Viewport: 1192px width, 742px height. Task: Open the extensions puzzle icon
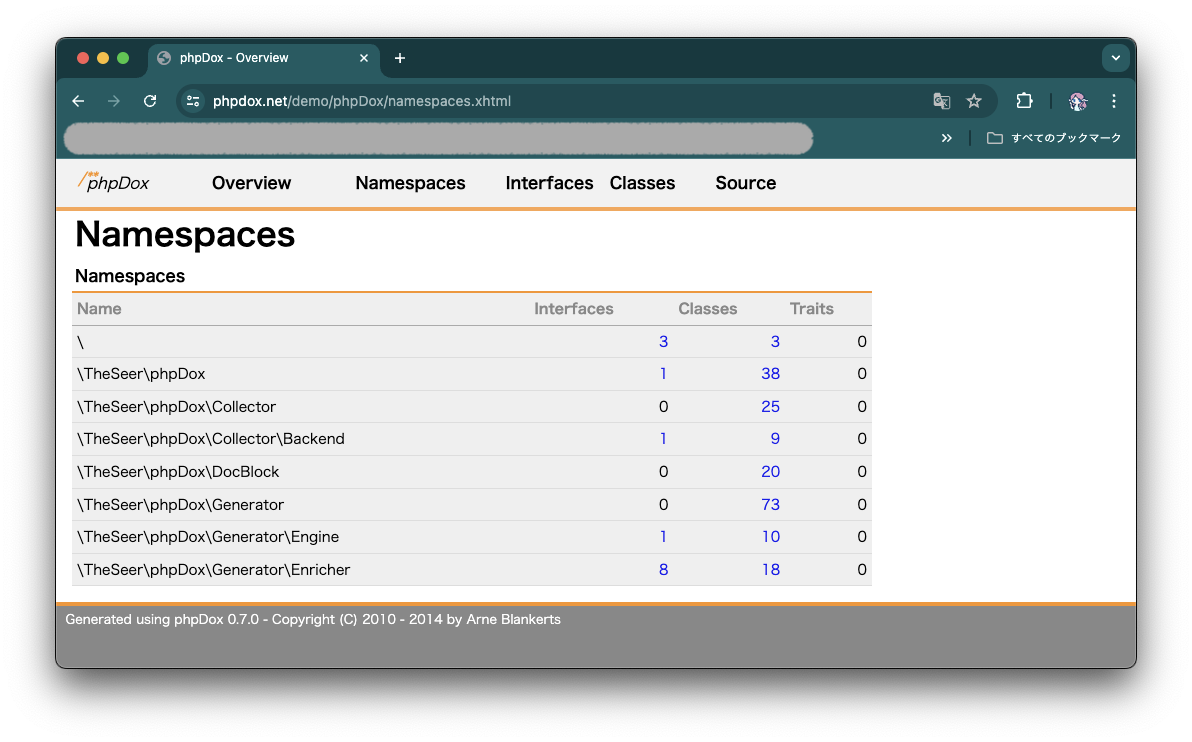point(1024,101)
